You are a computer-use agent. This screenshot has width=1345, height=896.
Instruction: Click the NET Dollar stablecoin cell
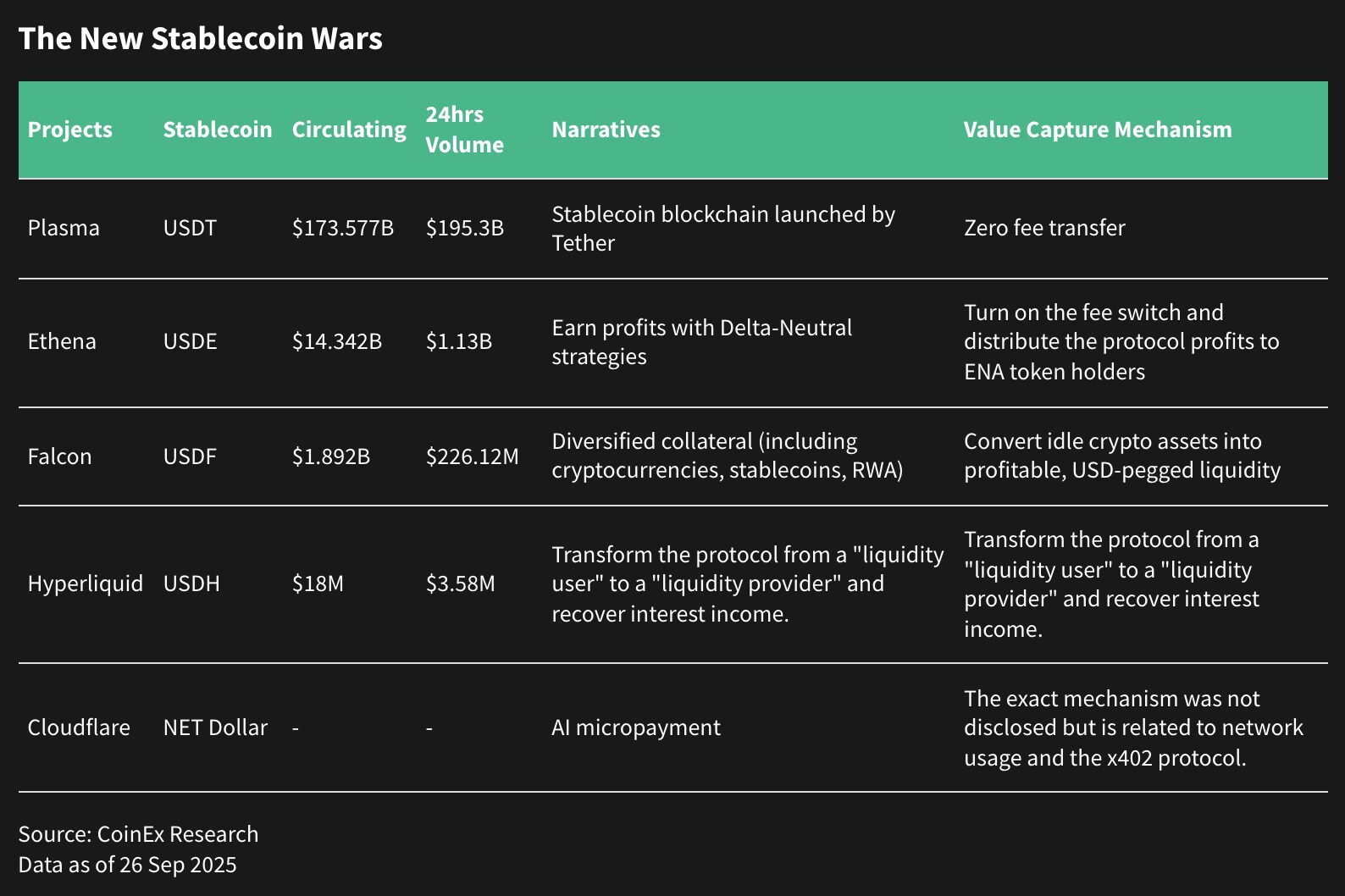[x=215, y=727]
